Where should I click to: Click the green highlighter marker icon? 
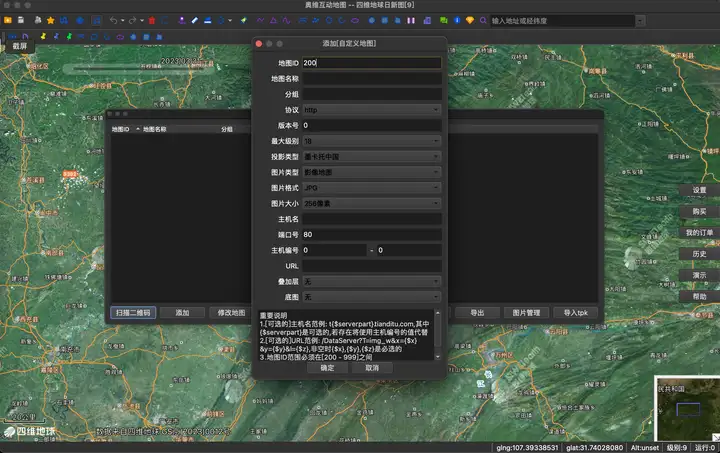coord(243,20)
